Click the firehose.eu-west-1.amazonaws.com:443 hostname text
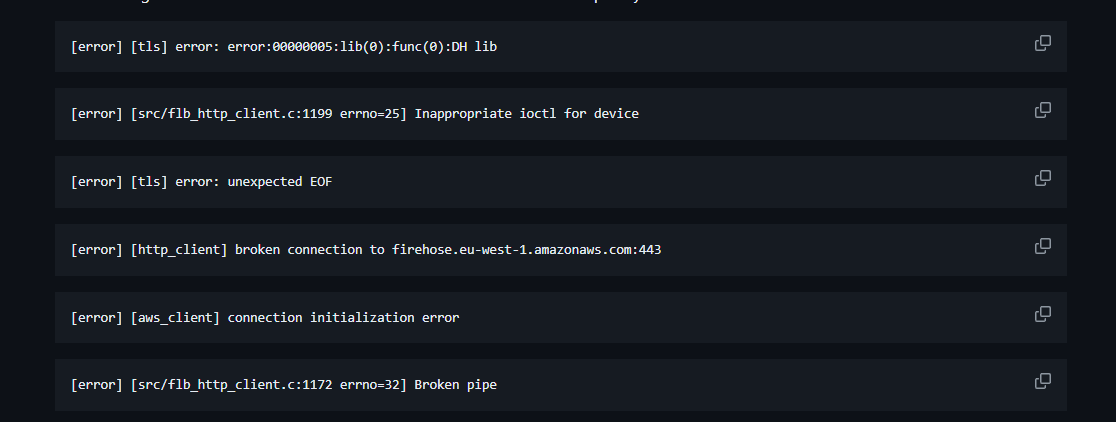The image size is (1116, 422). [x=526, y=250]
